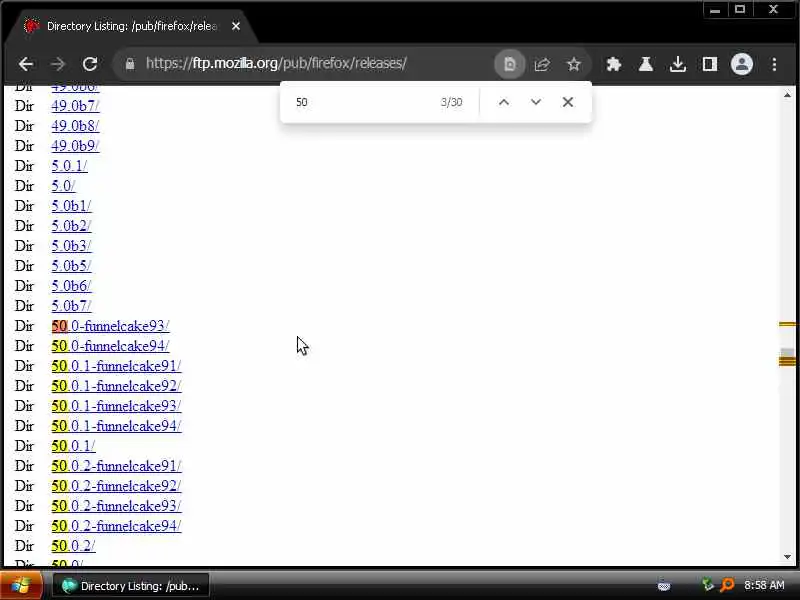800x600 pixels.
Task: Open the 50.0.2-funnelcake93/ link
Action: click(116, 506)
